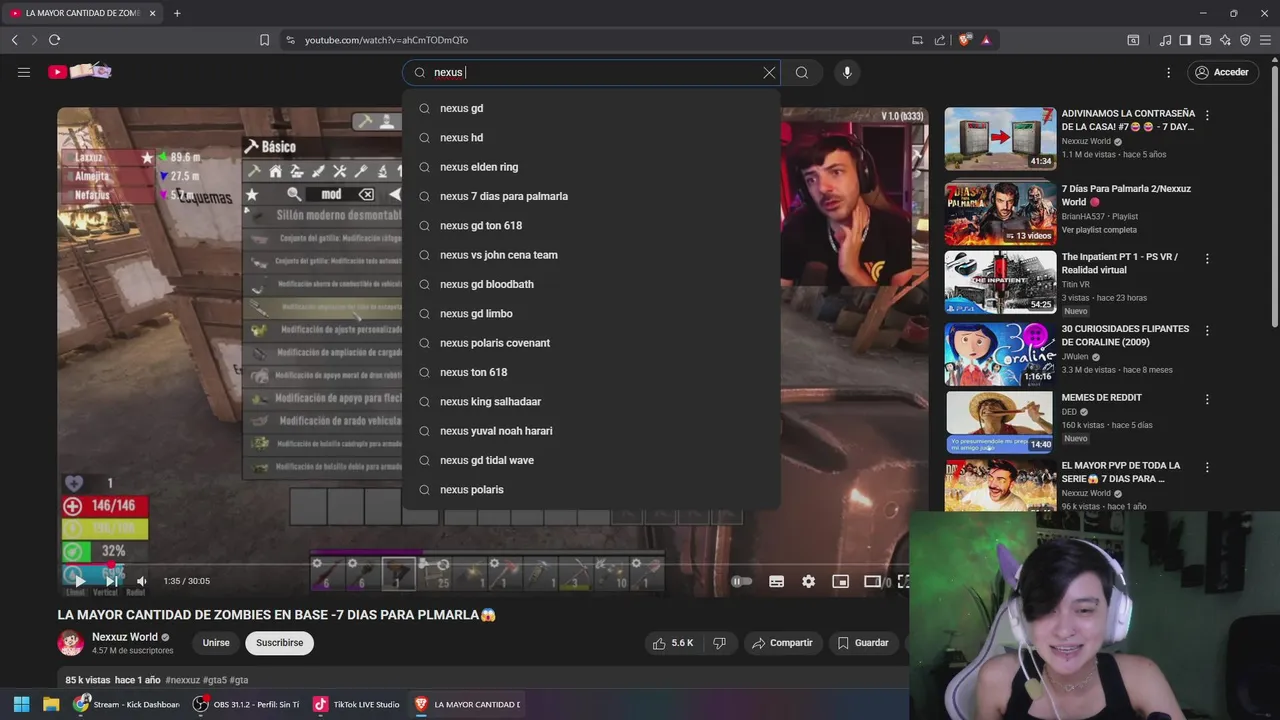Viewport: 1280px width, 720px height.
Task: Switch to theater mode view
Action: point(872,581)
